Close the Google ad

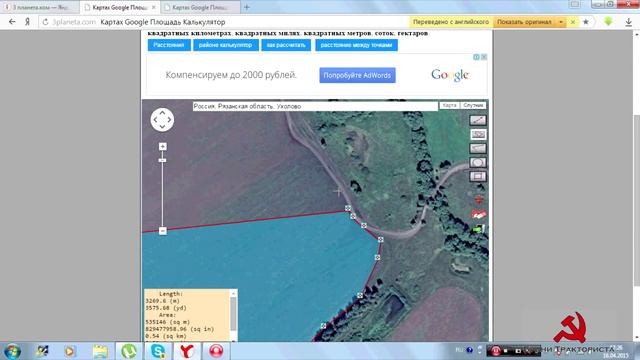pos(484,57)
